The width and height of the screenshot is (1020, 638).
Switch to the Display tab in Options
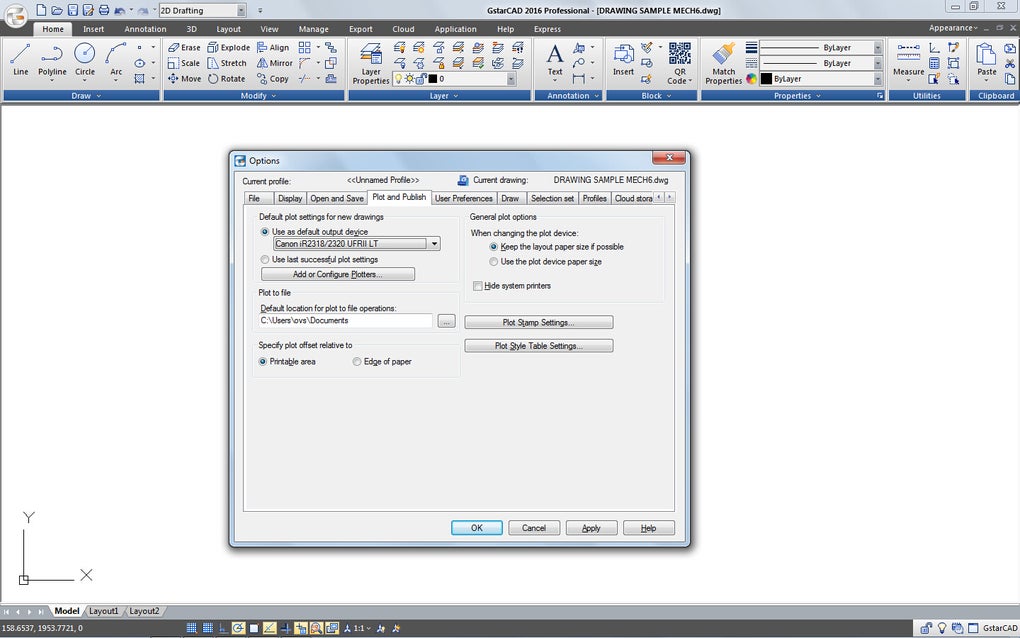pos(289,198)
